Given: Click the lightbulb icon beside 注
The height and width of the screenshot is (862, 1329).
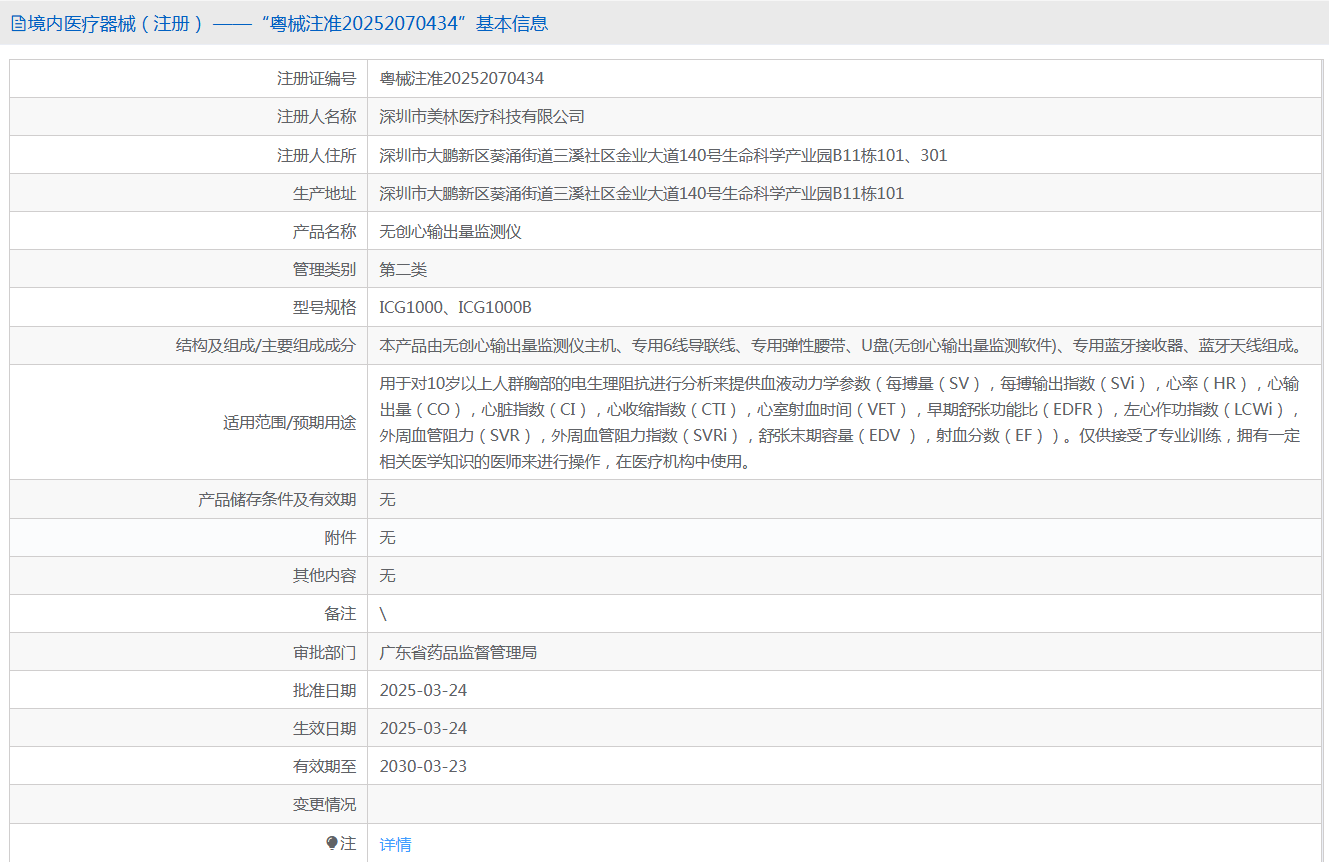Looking at the screenshot, I should point(332,844).
